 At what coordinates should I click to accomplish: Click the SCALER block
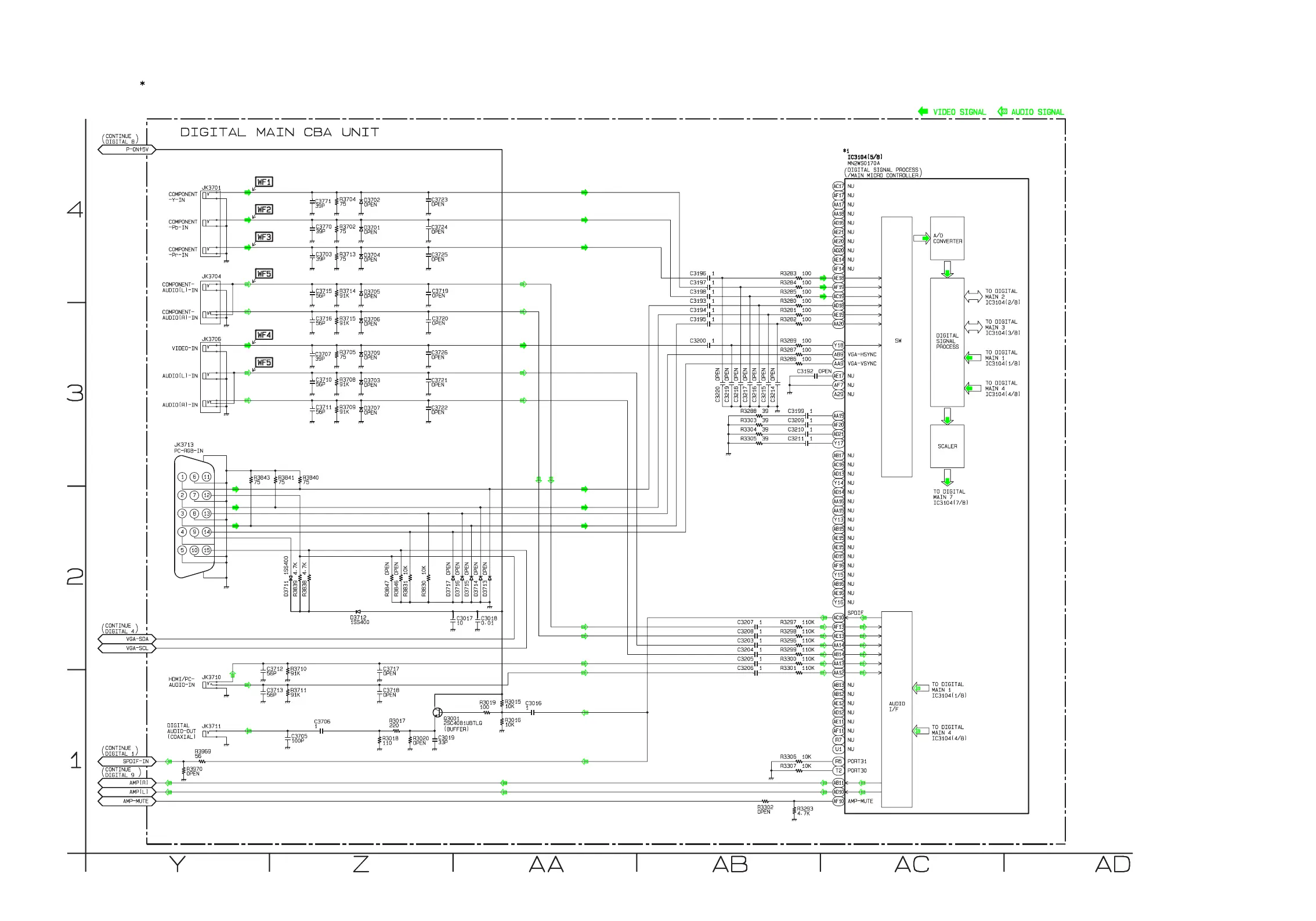947,447
